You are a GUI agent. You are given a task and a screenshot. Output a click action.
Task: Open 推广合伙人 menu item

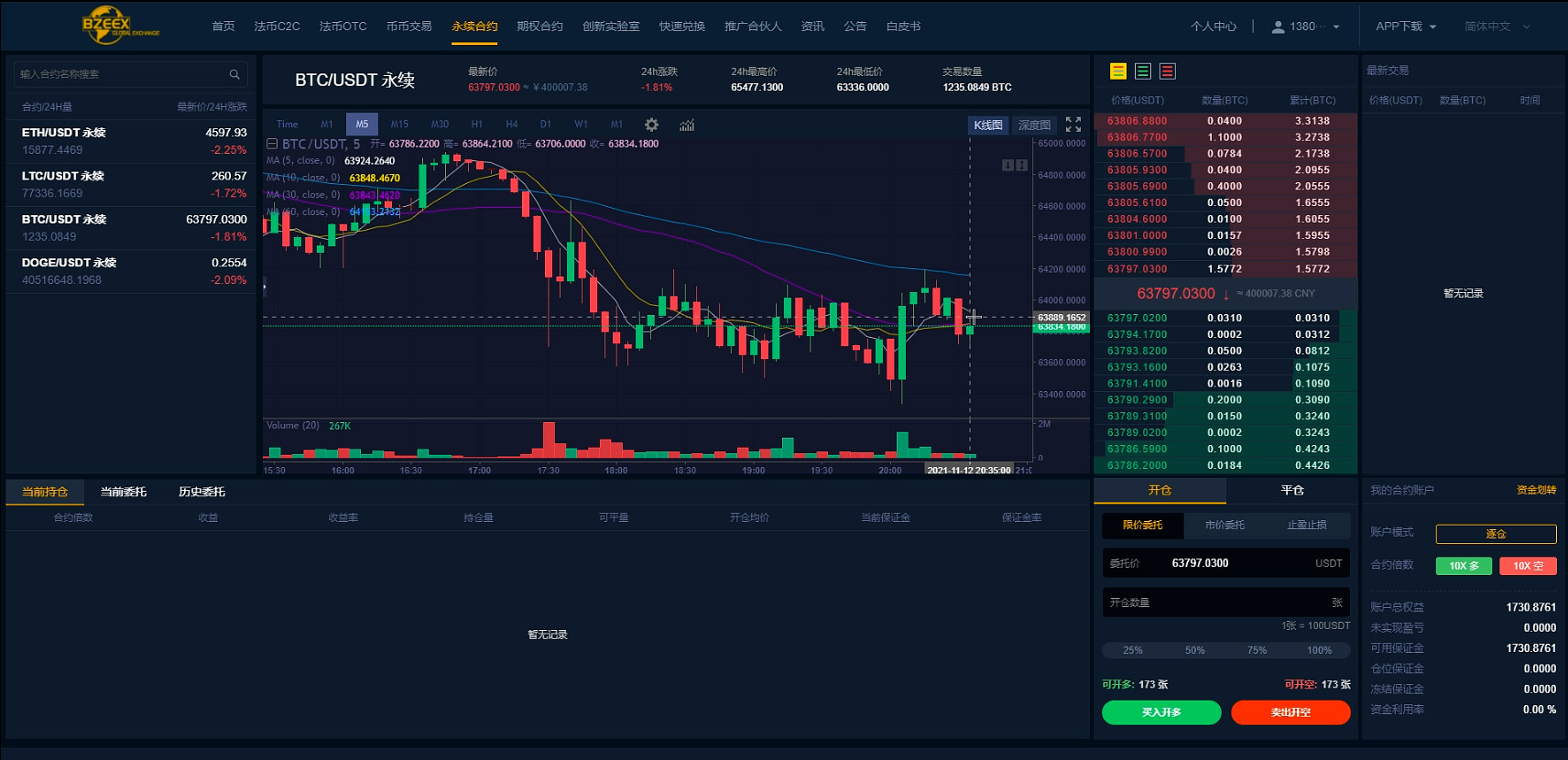click(x=753, y=27)
